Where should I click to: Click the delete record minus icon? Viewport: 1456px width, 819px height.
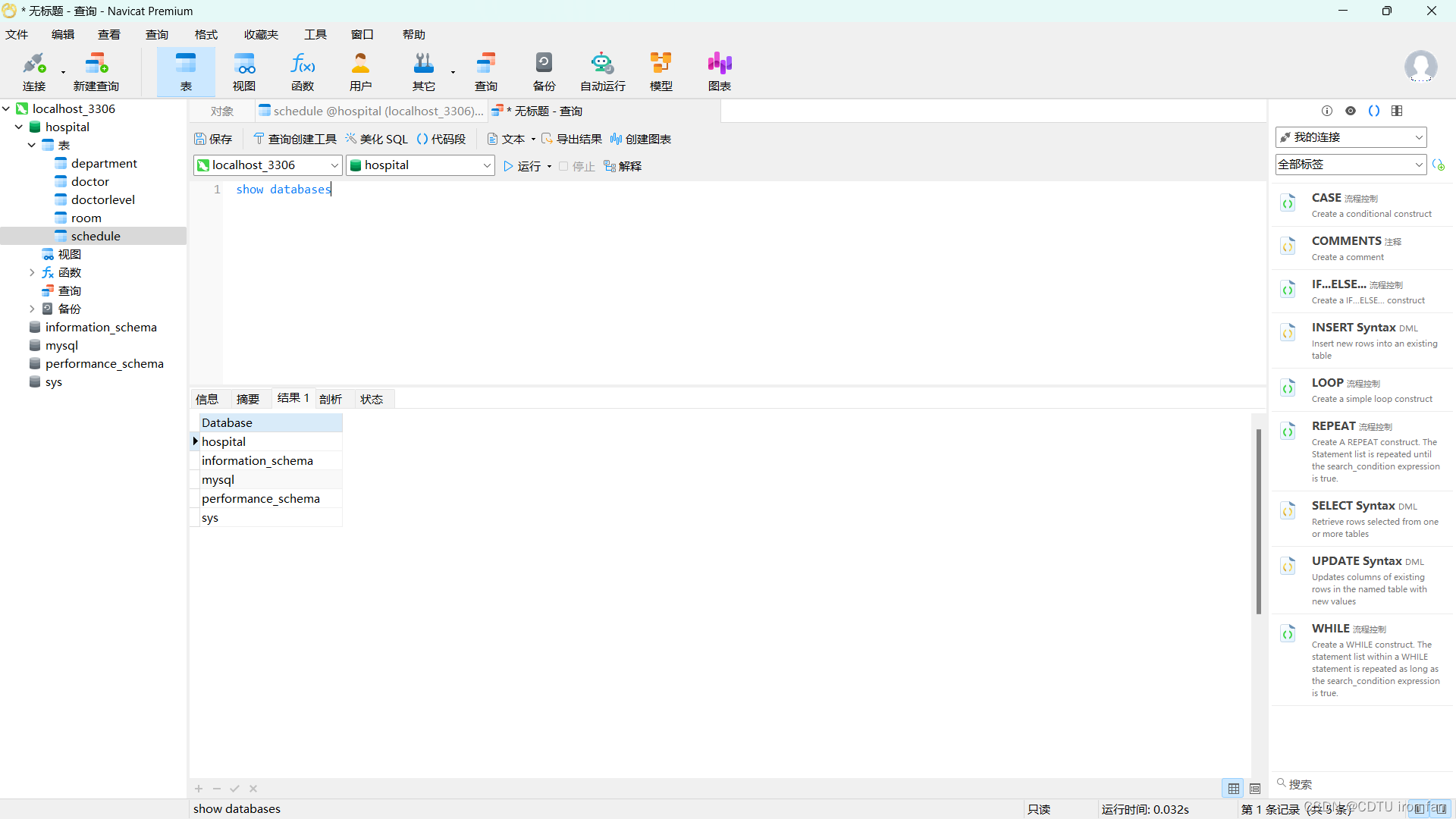tap(217, 789)
